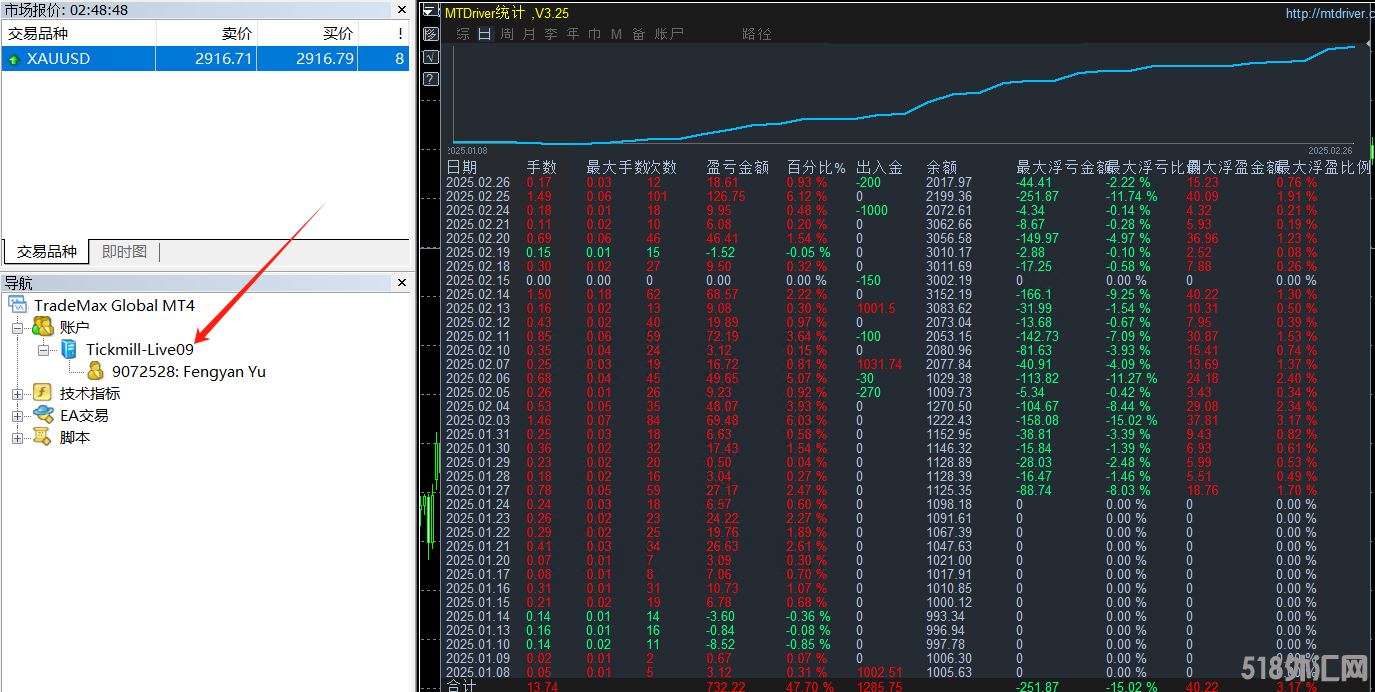
Task: Switch to the 即时图 tab
Action: coord(124,252)
